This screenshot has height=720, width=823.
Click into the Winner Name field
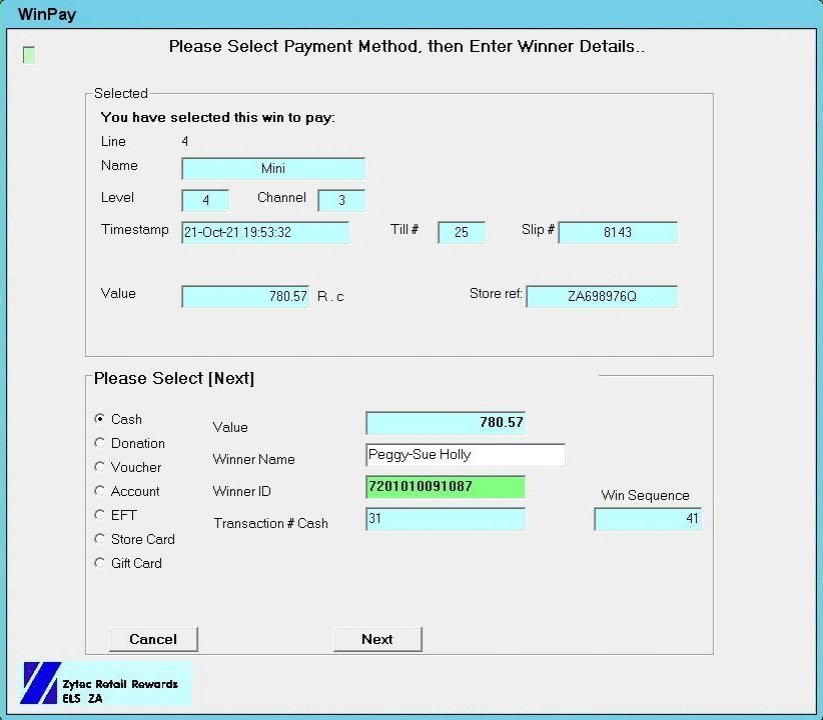click(x=465, y=455)
